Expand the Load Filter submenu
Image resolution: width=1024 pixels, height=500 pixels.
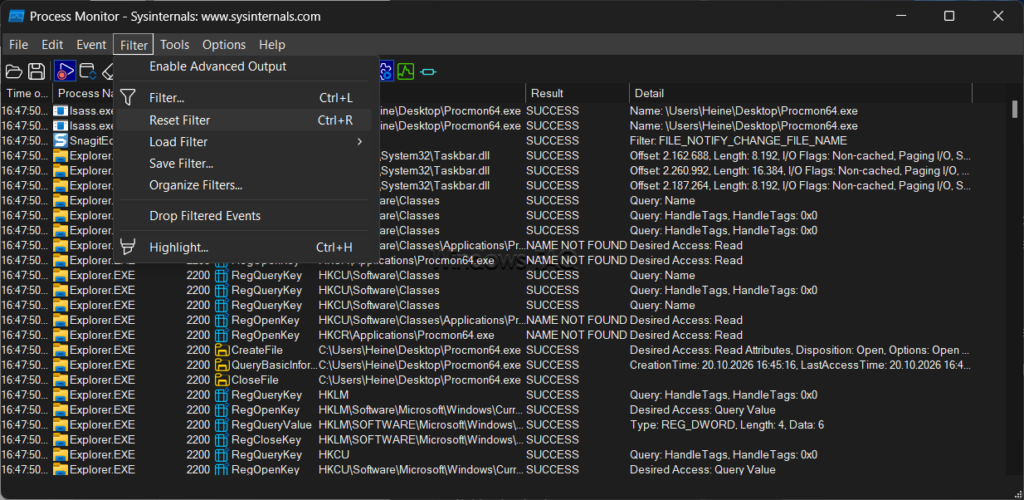click(x=244, y=142)
